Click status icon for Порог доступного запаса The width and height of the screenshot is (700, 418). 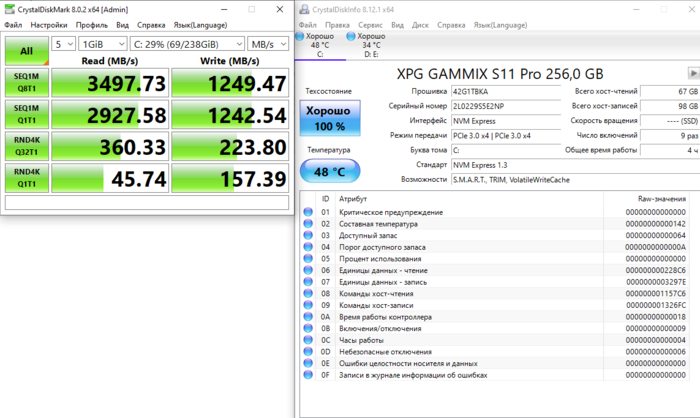pyautogui.click(x=308, y=247)
